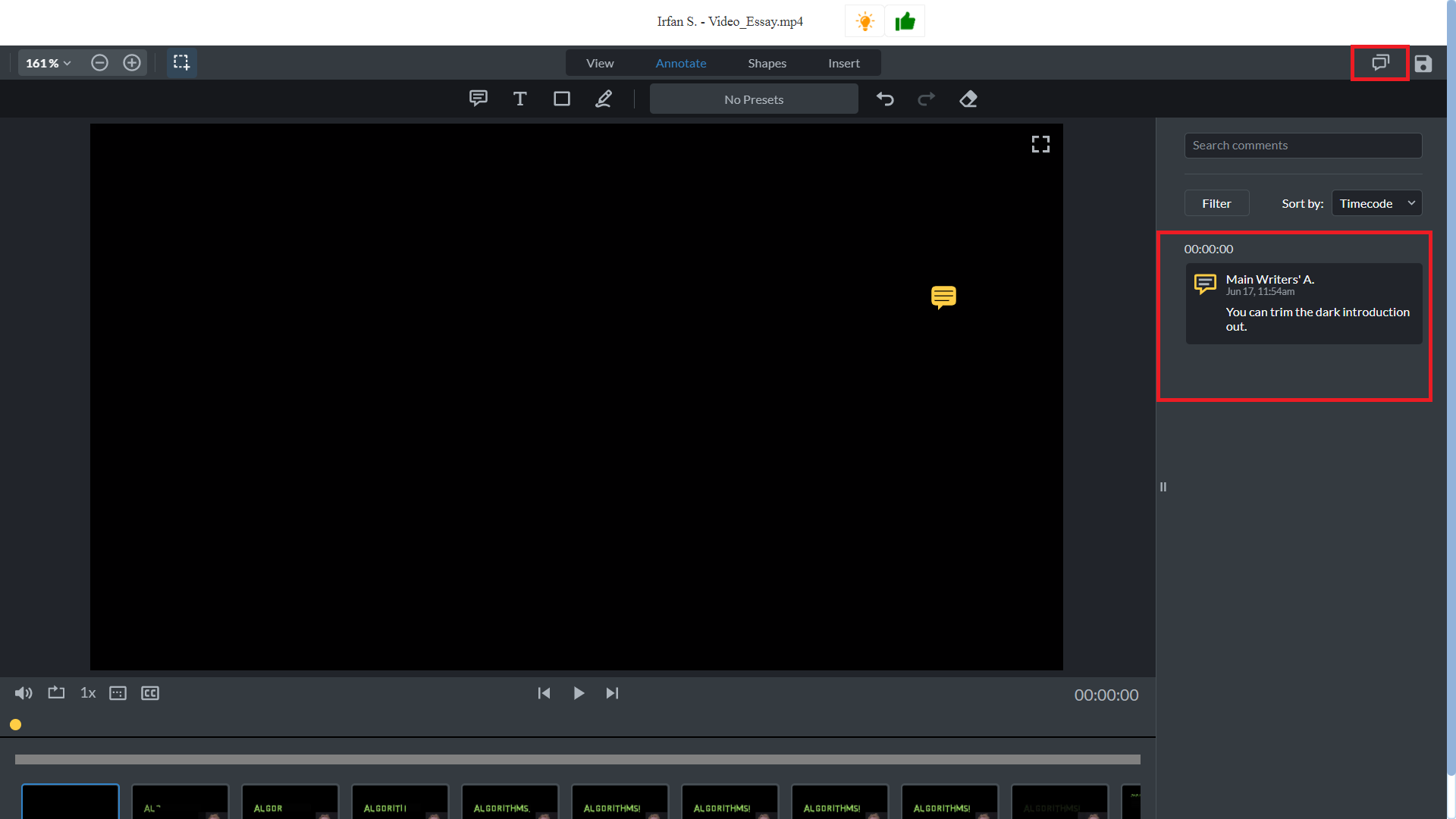This screenshot has height=819, width=1456.
Task: Select the marquee zoom tool
Action: click(x=181, y=63)
